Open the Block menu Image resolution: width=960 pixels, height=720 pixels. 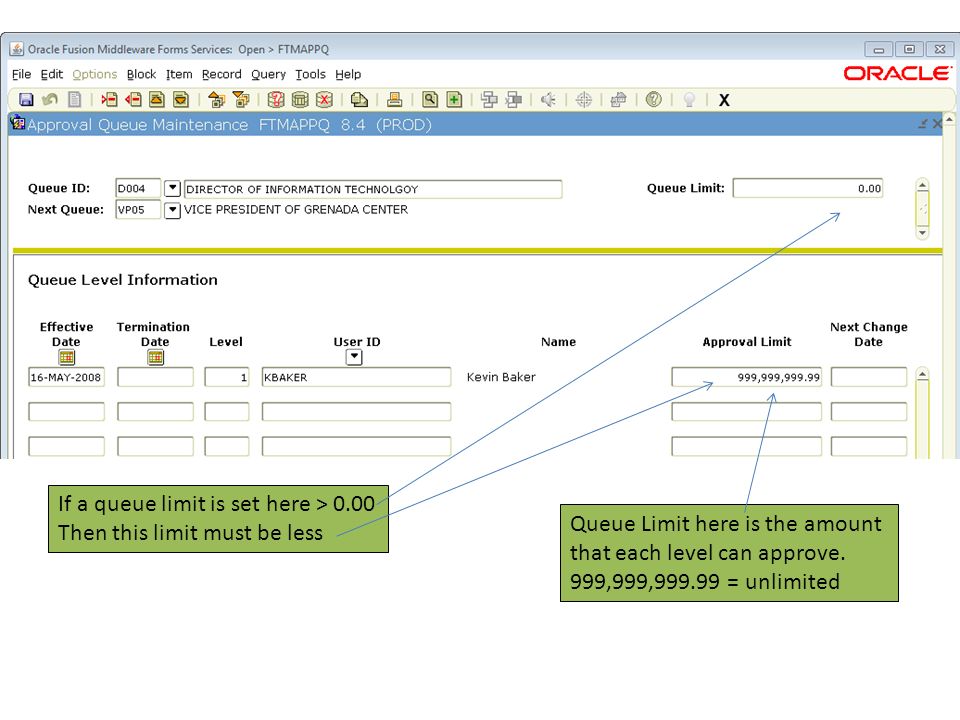[x=141, y=74]
